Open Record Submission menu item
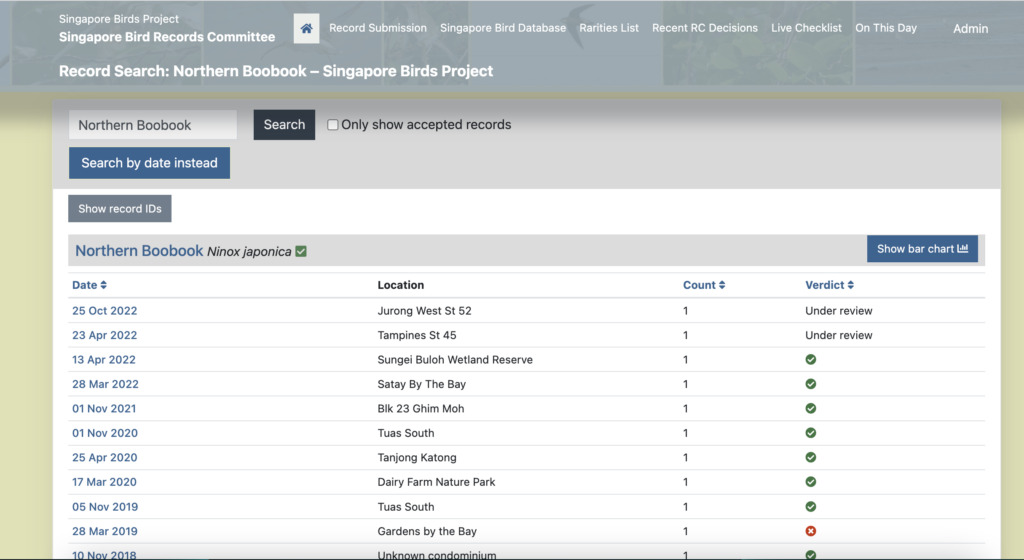 pyautogui.click(x=378, y=28)
